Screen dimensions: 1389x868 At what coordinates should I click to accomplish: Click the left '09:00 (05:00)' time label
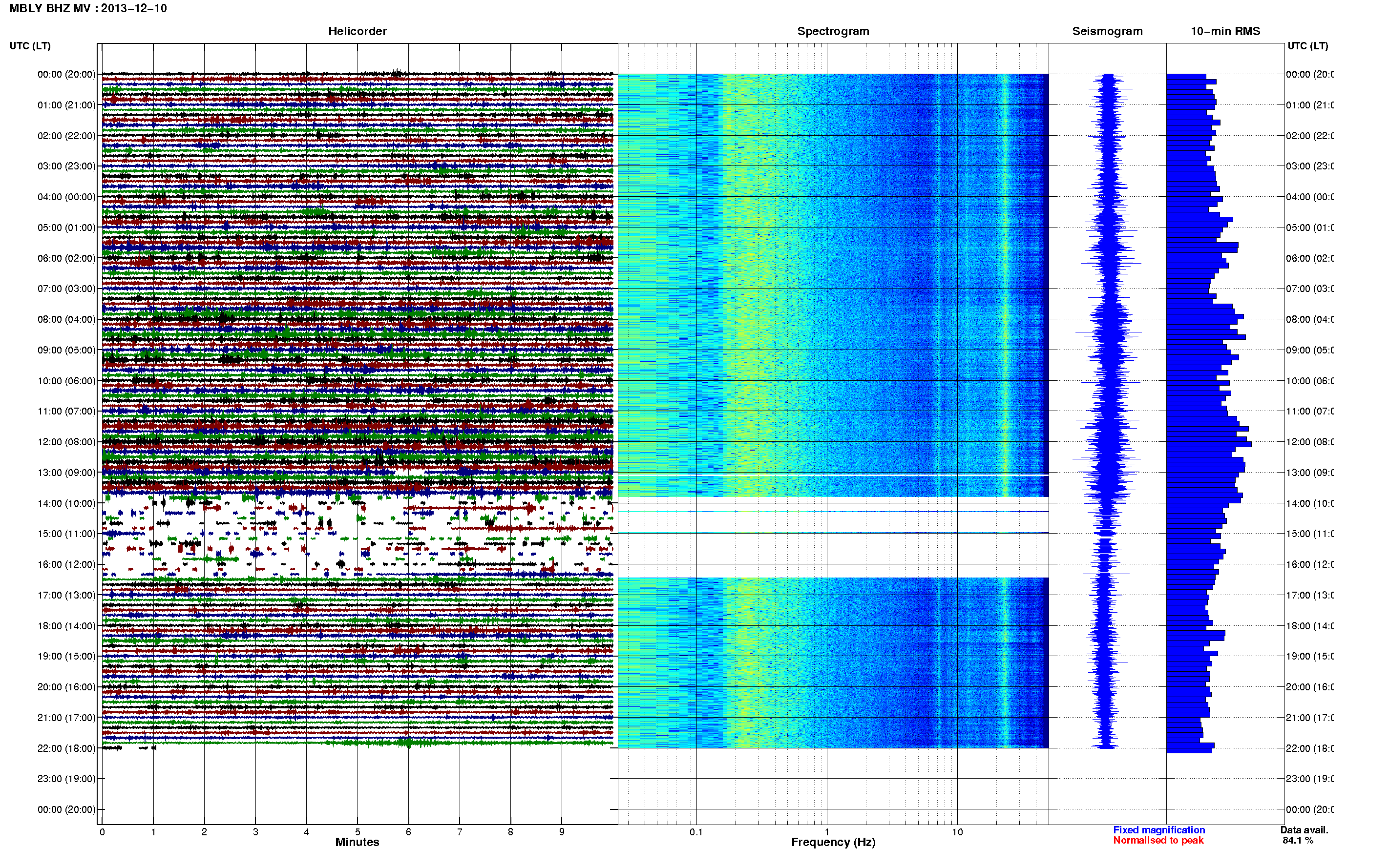66,350
